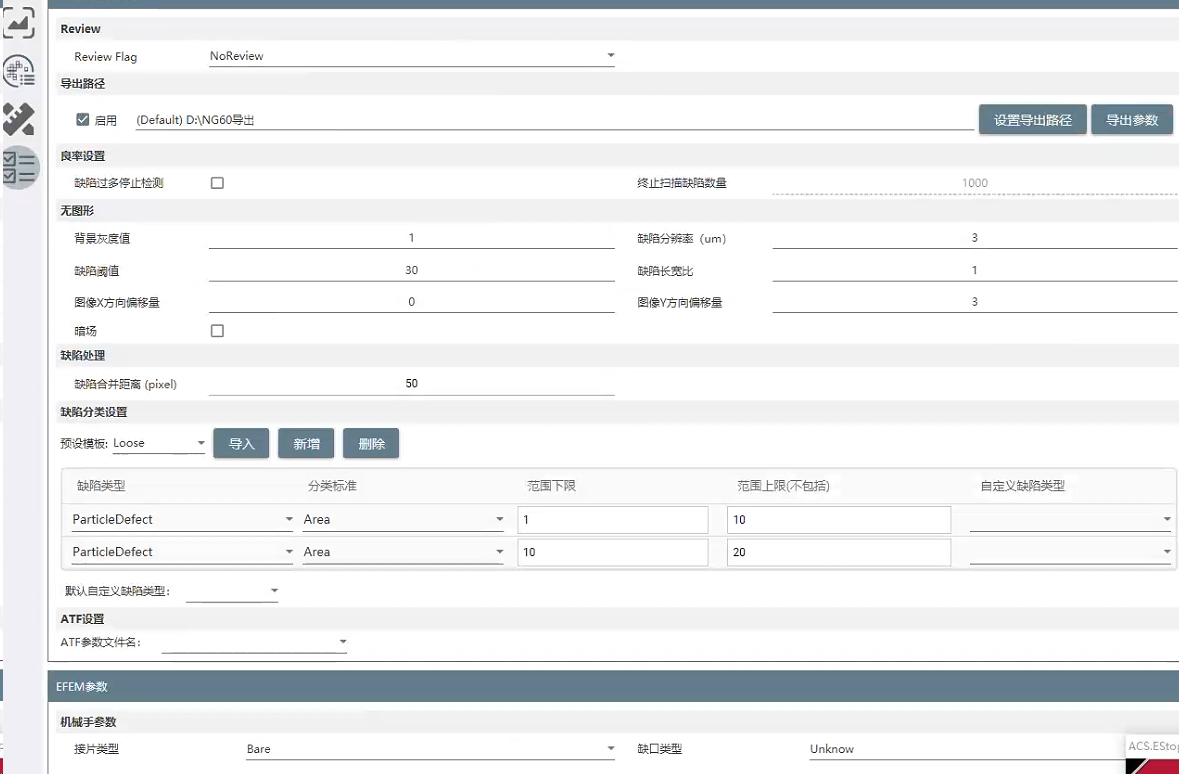The width and height of the screenshot is (1179, 774).
Task: Toggle the 启用 export path checkbox
Action: 83,120
